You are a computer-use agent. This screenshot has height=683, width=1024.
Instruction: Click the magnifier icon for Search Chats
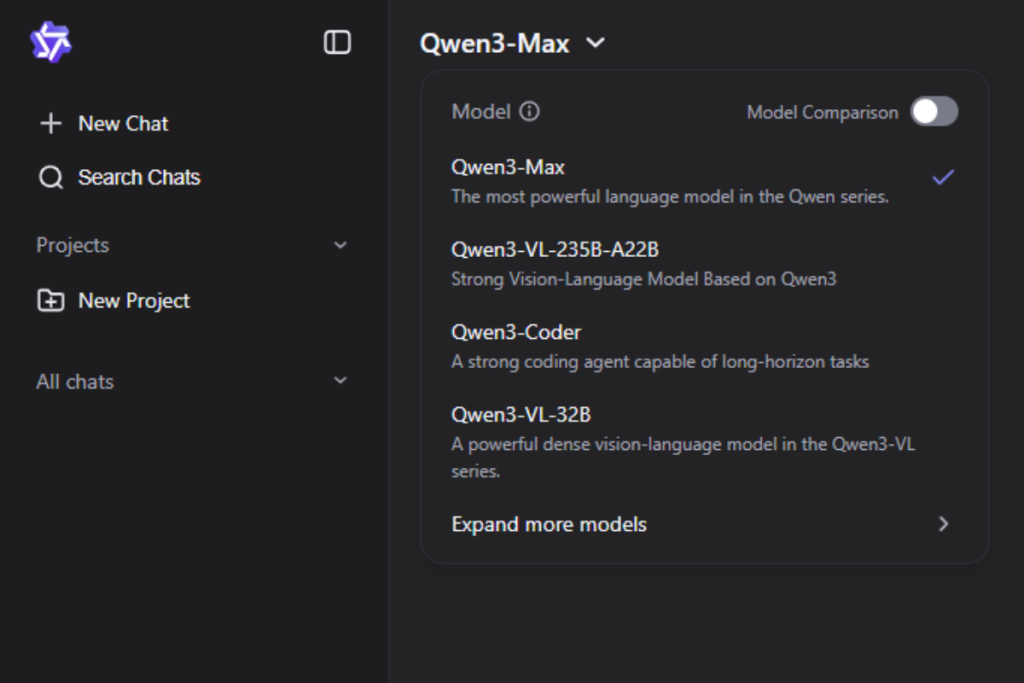50,177
